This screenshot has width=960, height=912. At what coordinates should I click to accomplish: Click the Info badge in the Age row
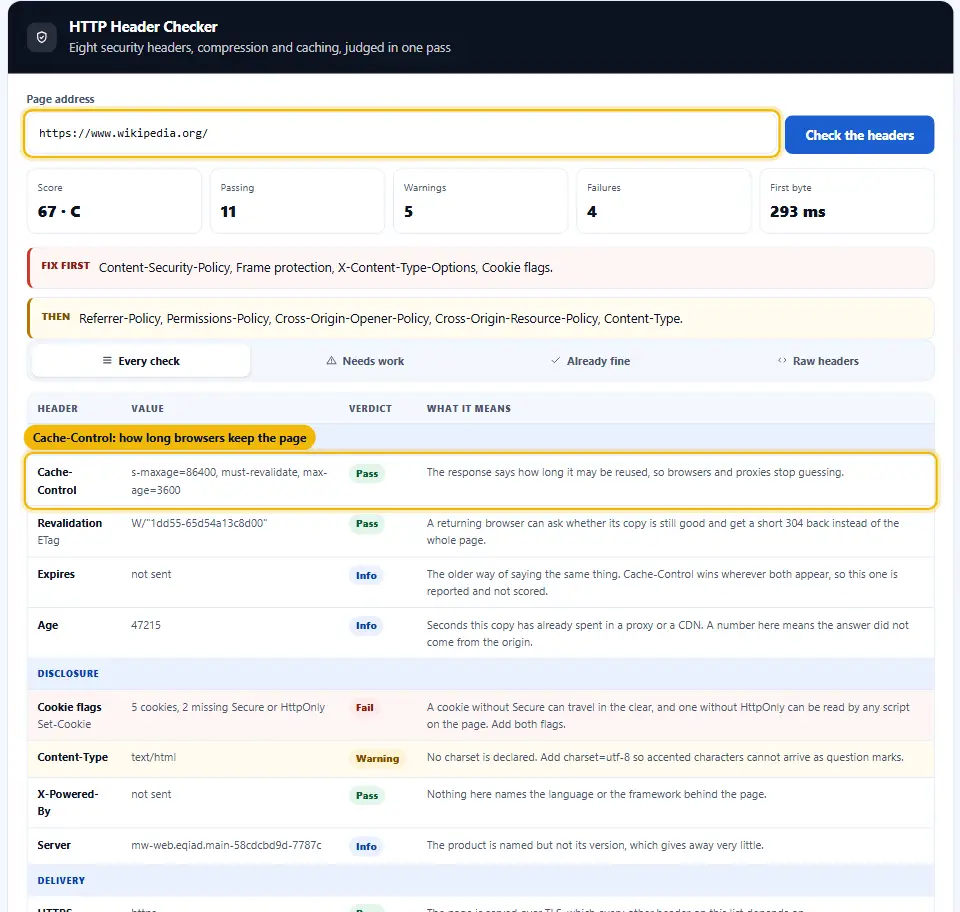[x=366, y=626]
